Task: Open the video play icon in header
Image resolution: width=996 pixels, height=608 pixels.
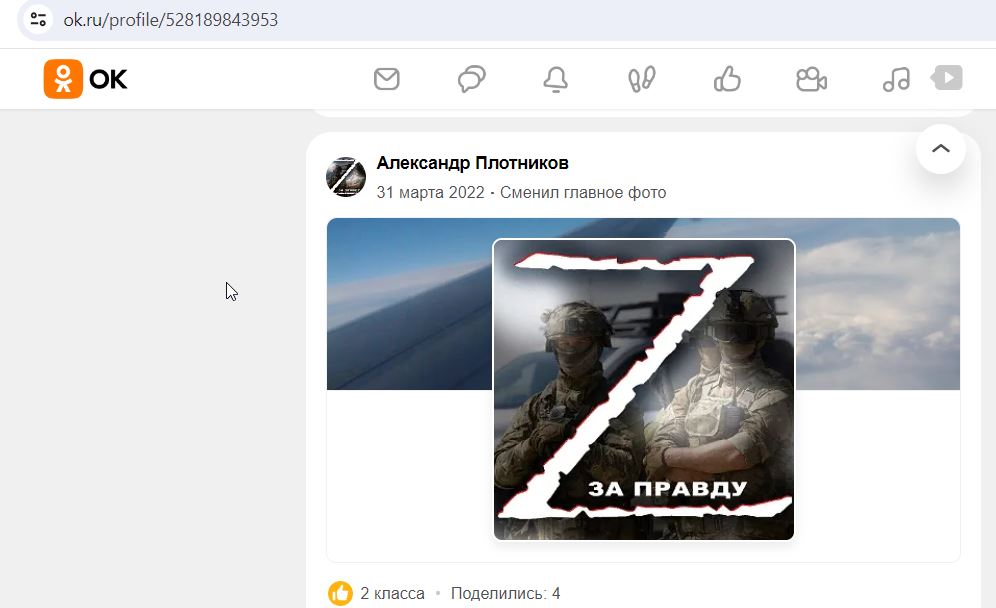Action: [947, 78]
